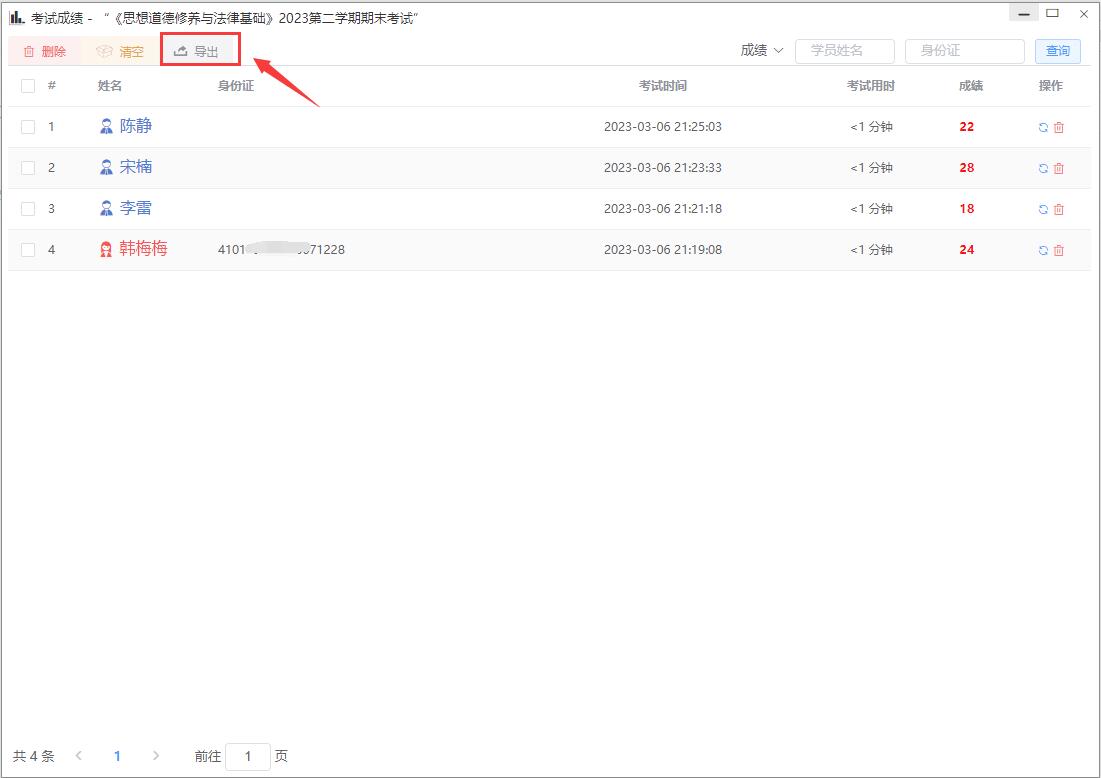Click the red female avatar beside 韩梅梅

(106, 249)
